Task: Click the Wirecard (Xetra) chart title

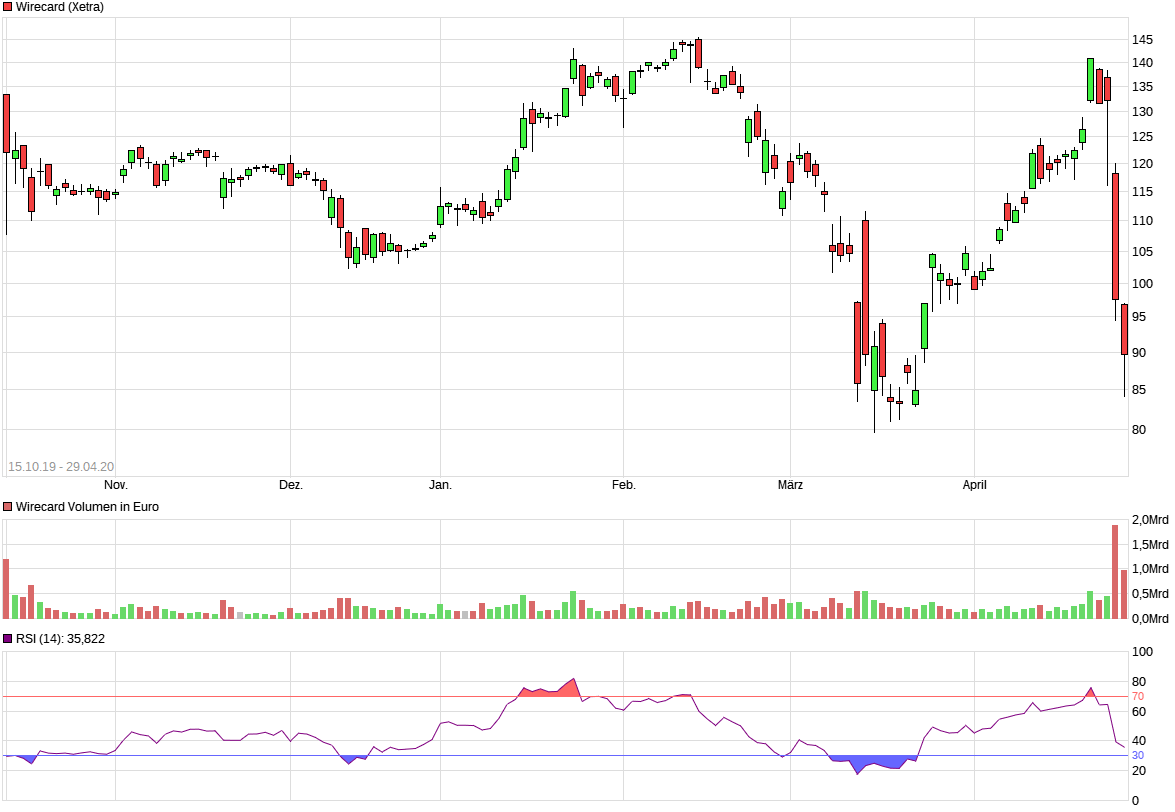Action: coord(60,7)
